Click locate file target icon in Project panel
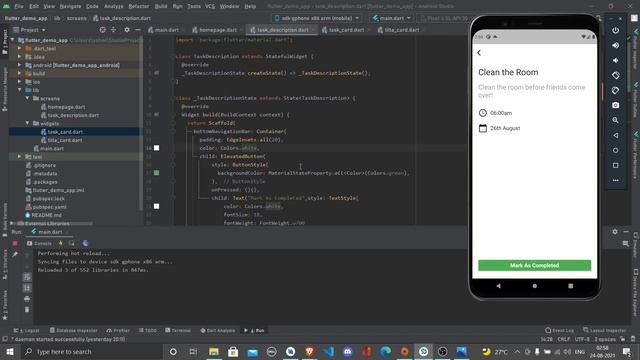The width and height of the screenshot is (640, 360). coord(102,30)
